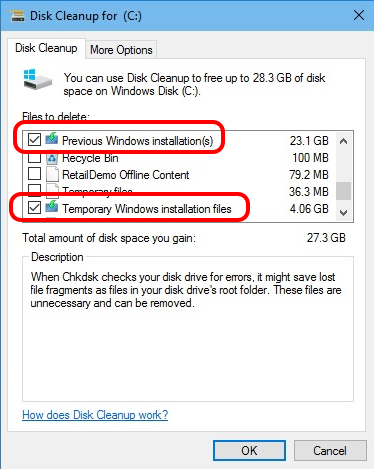
Task: Confirm cleanup with the OK button
Action: pyautogui.click(x=249, y=451)
